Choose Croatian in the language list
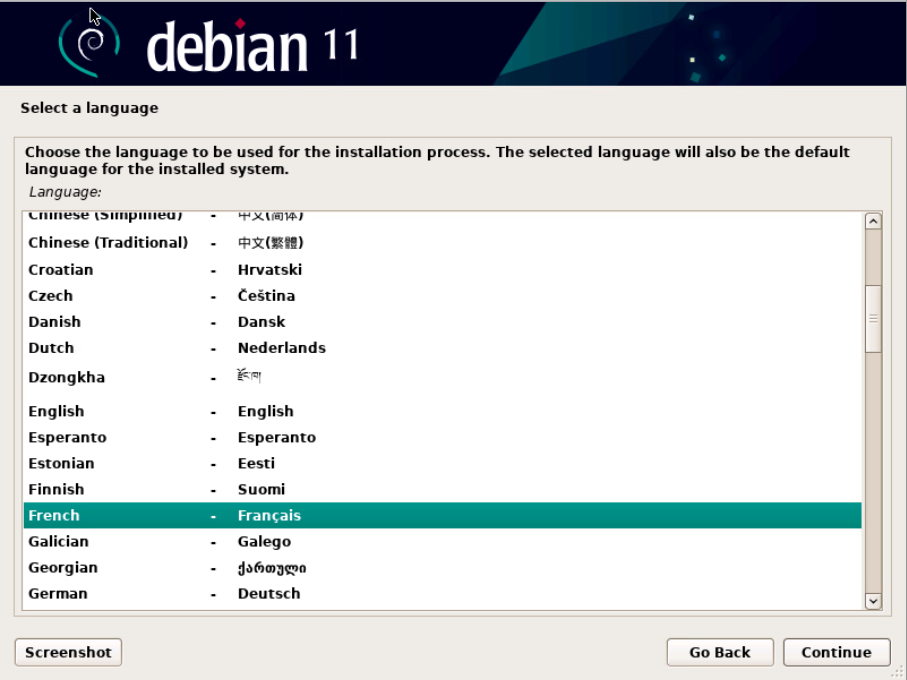This screenshot has width=907, height=680. click(x=61, y=270)
